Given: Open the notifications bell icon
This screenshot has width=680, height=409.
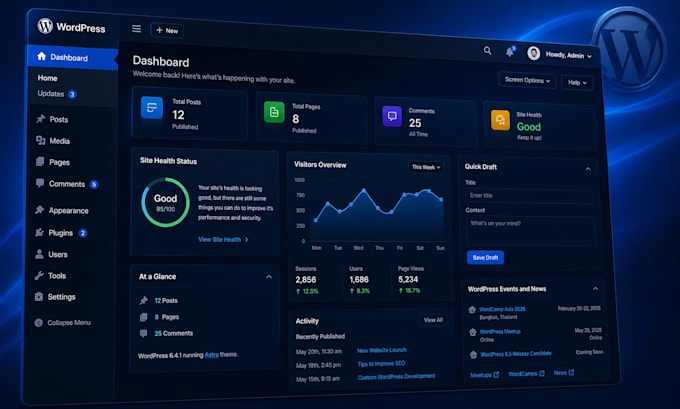Looking at the screenshot, I should pyautogui.click(x=510, y=52).
